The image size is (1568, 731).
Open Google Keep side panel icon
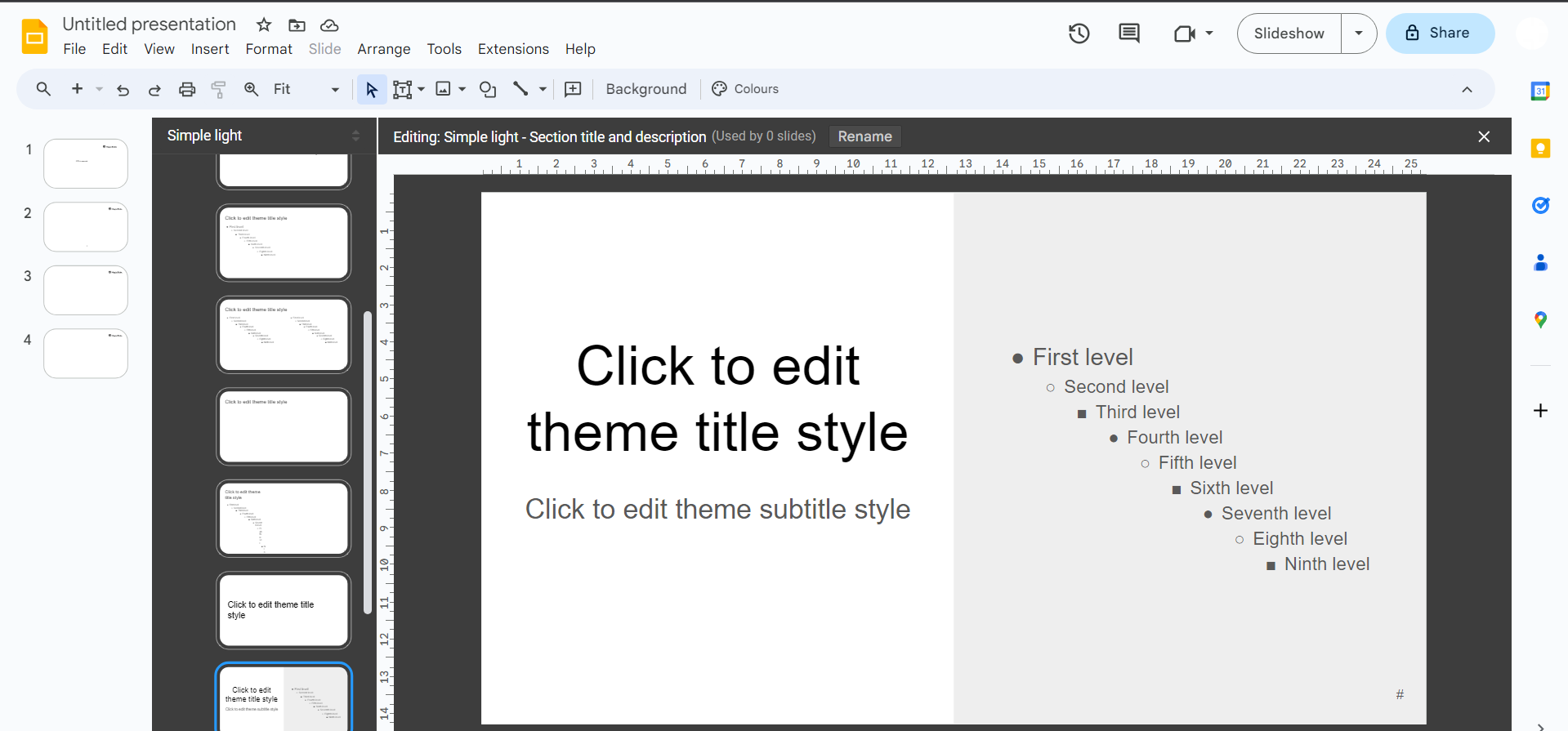[1540, 149]
